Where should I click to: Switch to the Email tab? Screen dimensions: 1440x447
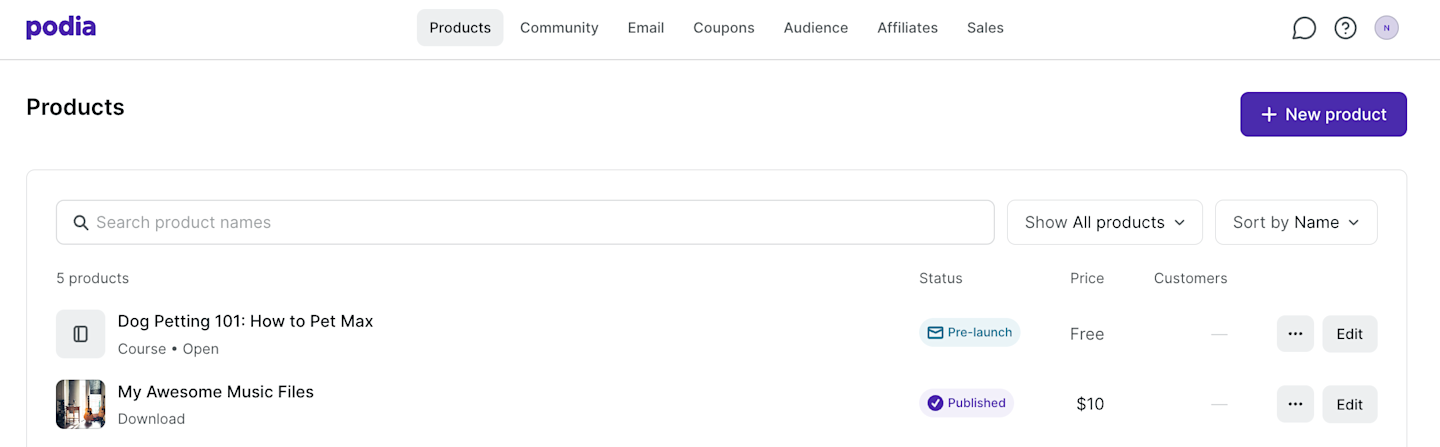(x=646, y=28)
